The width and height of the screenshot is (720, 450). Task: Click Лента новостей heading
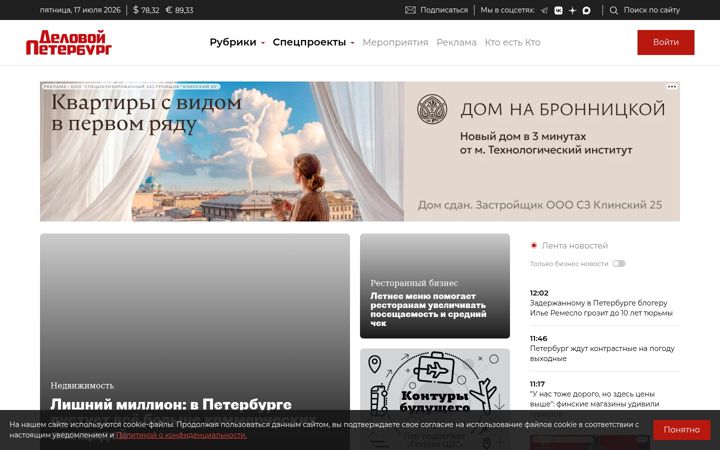[574, 246]
